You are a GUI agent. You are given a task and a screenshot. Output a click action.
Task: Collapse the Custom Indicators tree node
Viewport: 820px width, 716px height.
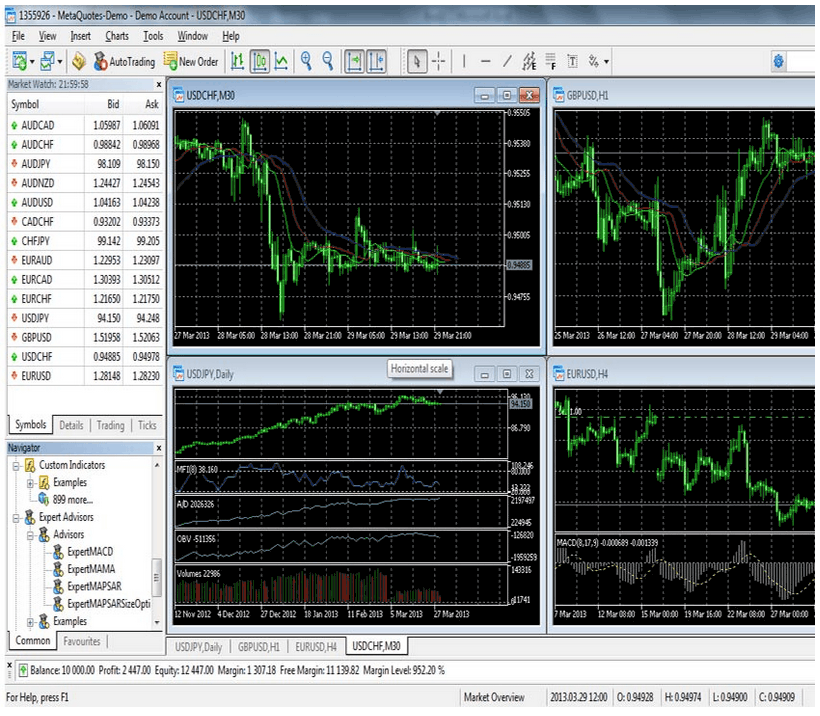coord(16,465)
